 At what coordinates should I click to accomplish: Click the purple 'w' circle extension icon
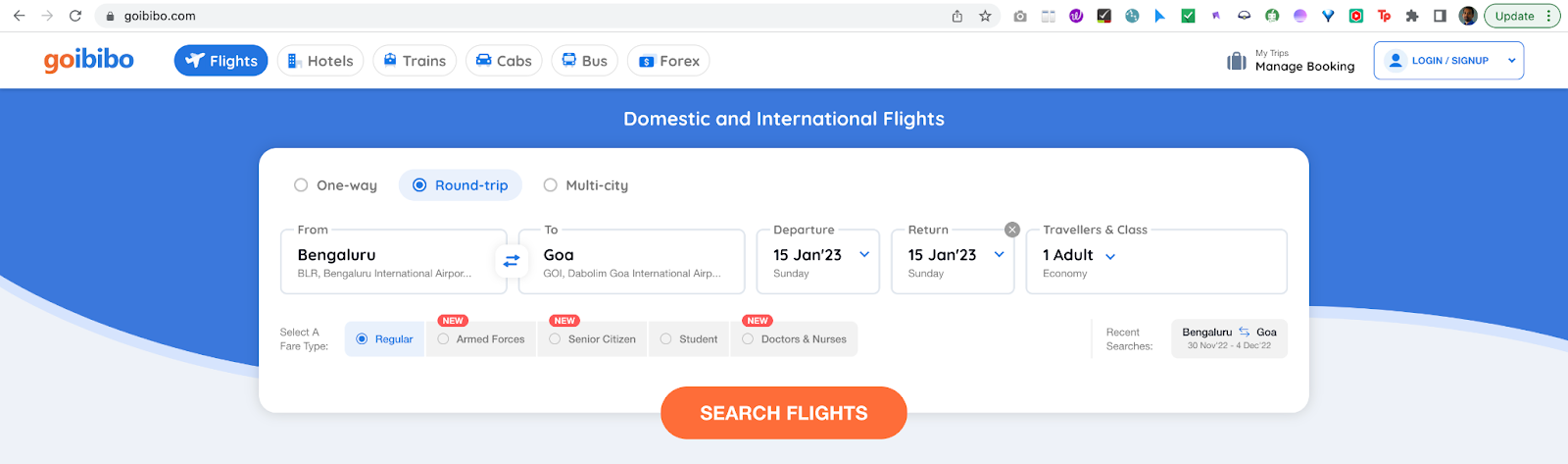pos(1076,16)
